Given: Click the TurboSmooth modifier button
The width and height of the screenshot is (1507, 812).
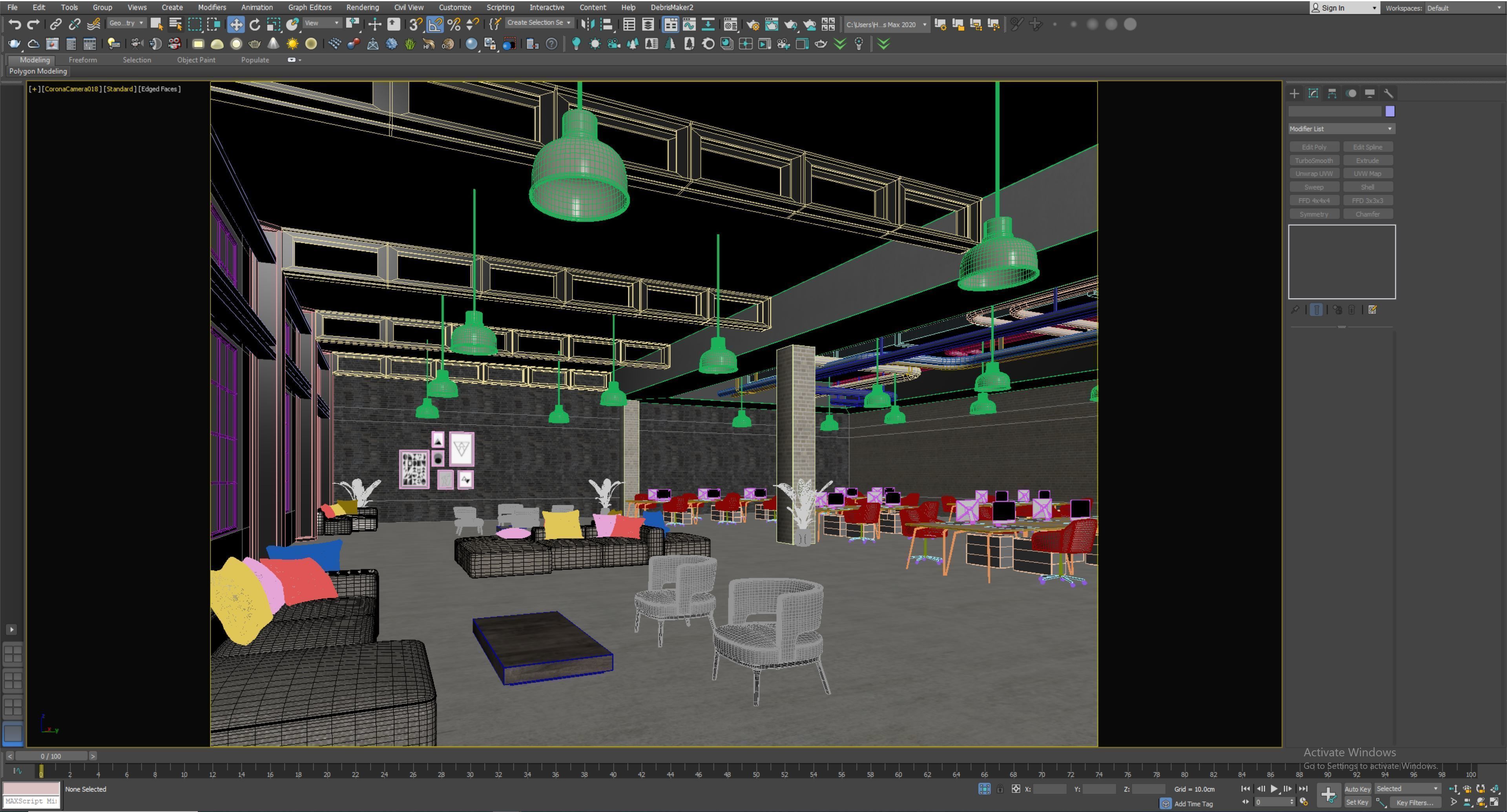Looking at the screenshot, I should (x=1314, y=160).
